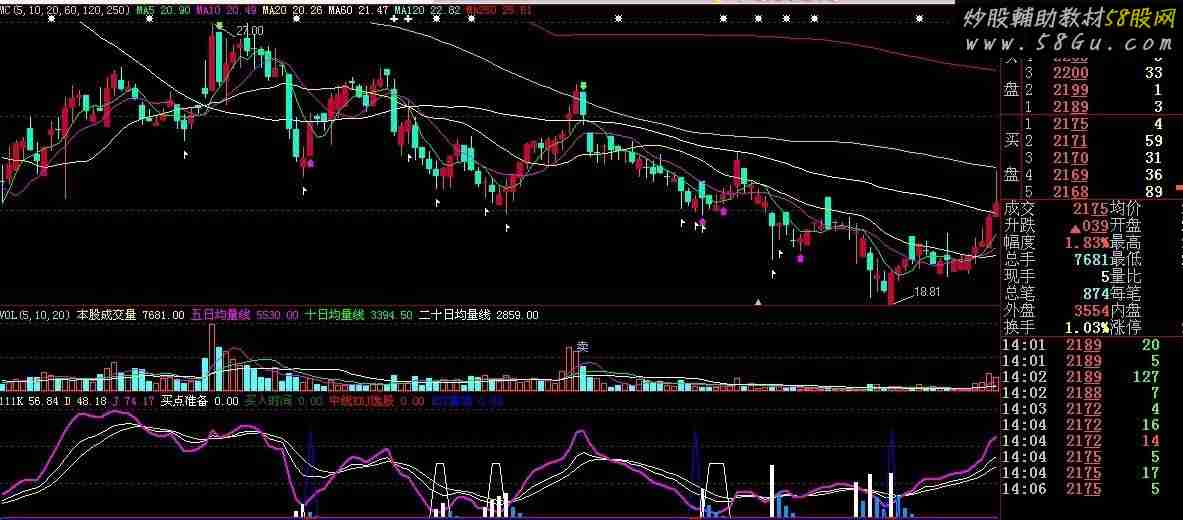The height and width of the screenshot is (520, 1183).
Task: Click the white triangle marker above volume panel
Action: pos(759,302)
